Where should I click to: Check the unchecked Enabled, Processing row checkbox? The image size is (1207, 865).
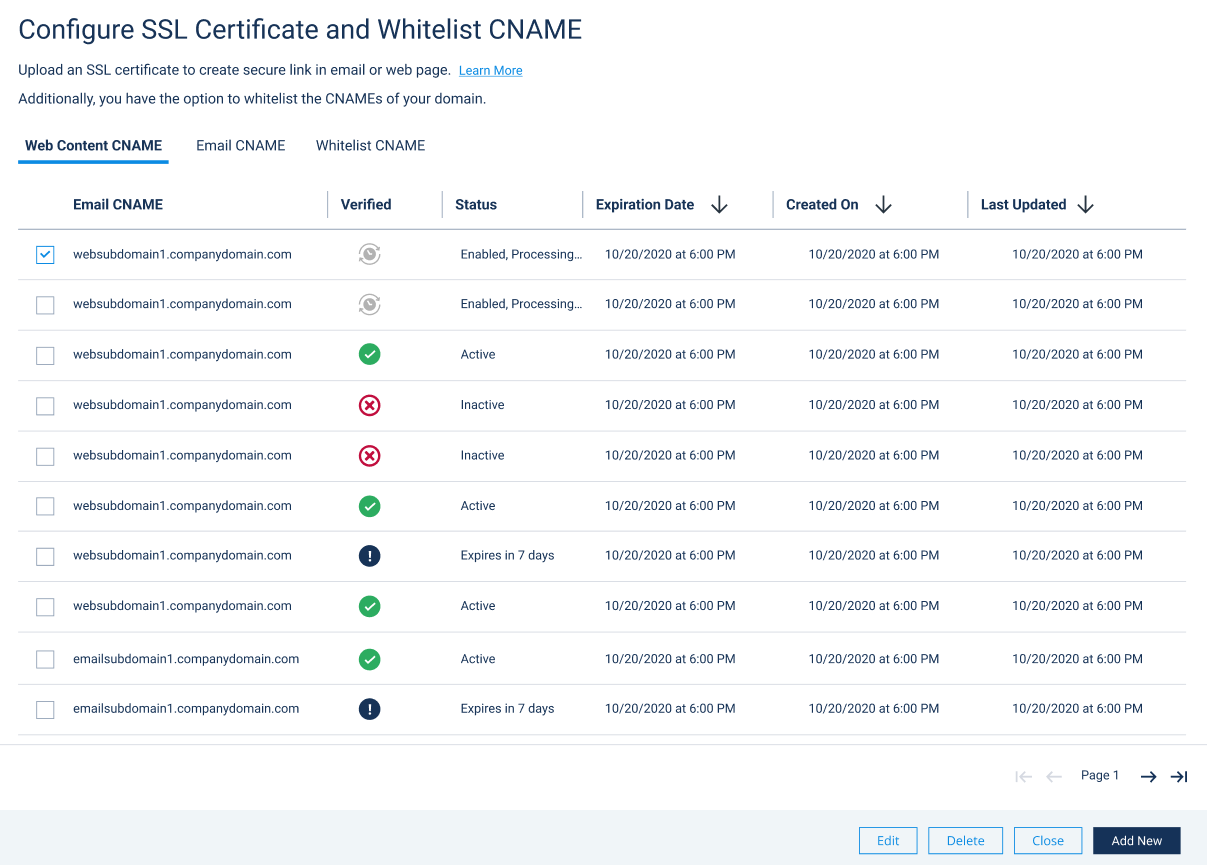[45, 305]
